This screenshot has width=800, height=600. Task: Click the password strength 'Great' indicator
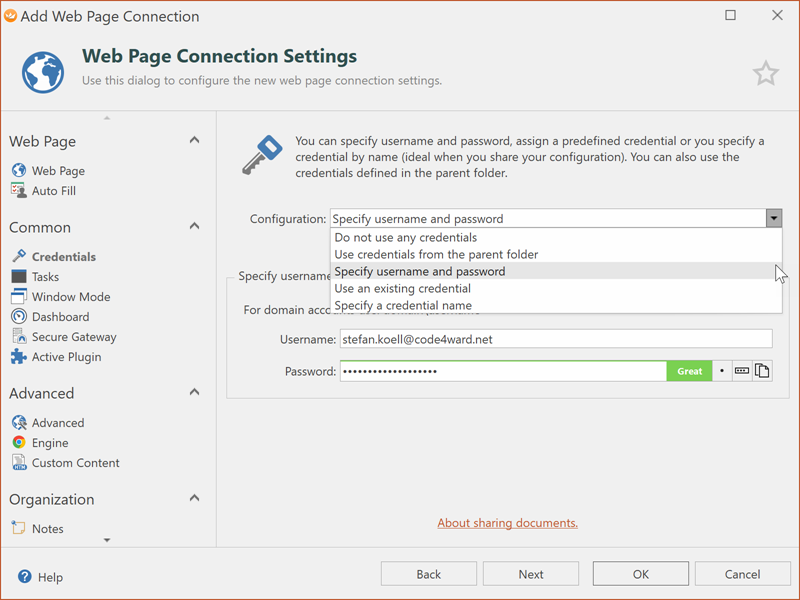click(x=689, y=371)
